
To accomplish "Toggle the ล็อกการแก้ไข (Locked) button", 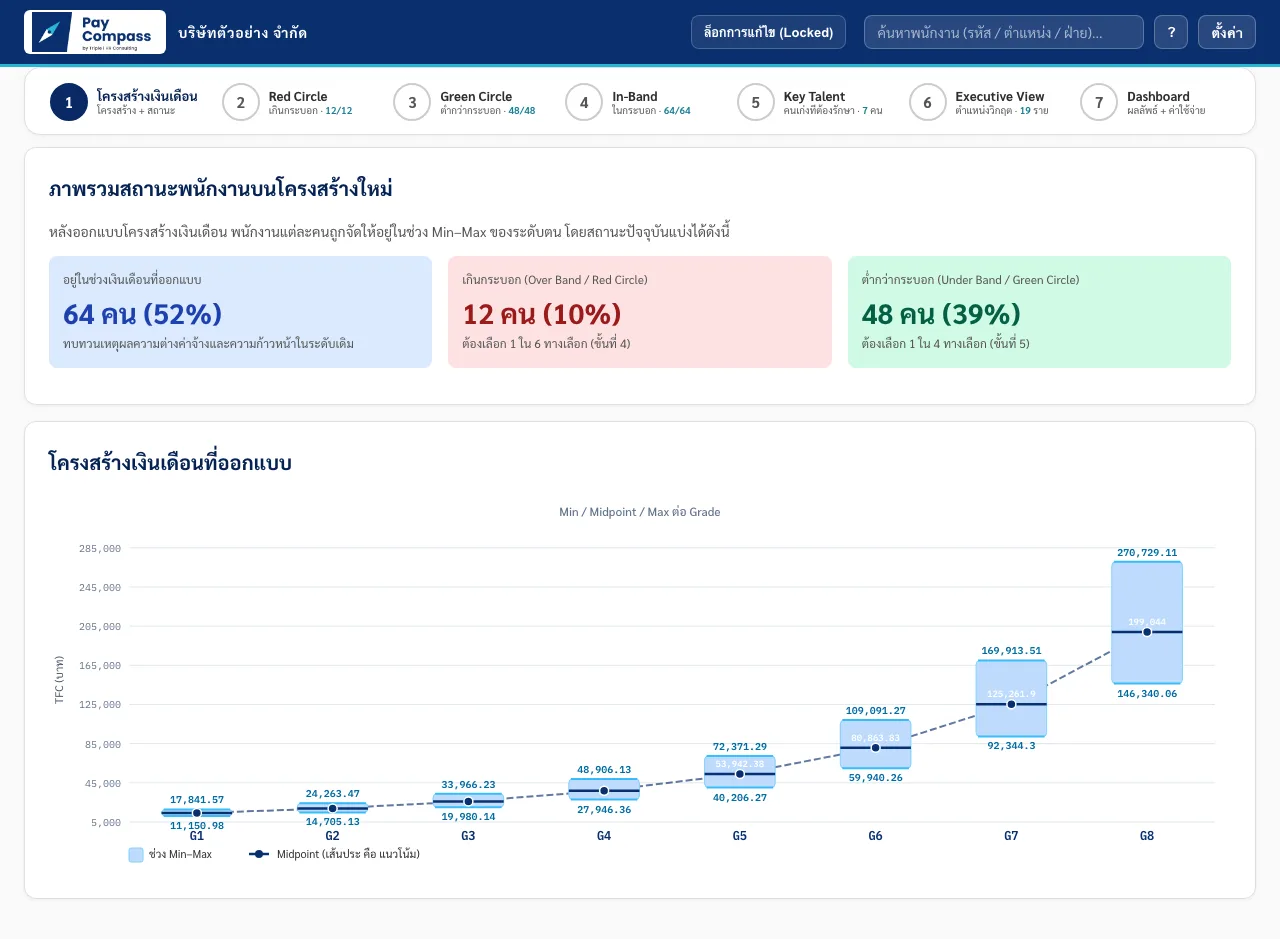I will [x=768, y=32].
